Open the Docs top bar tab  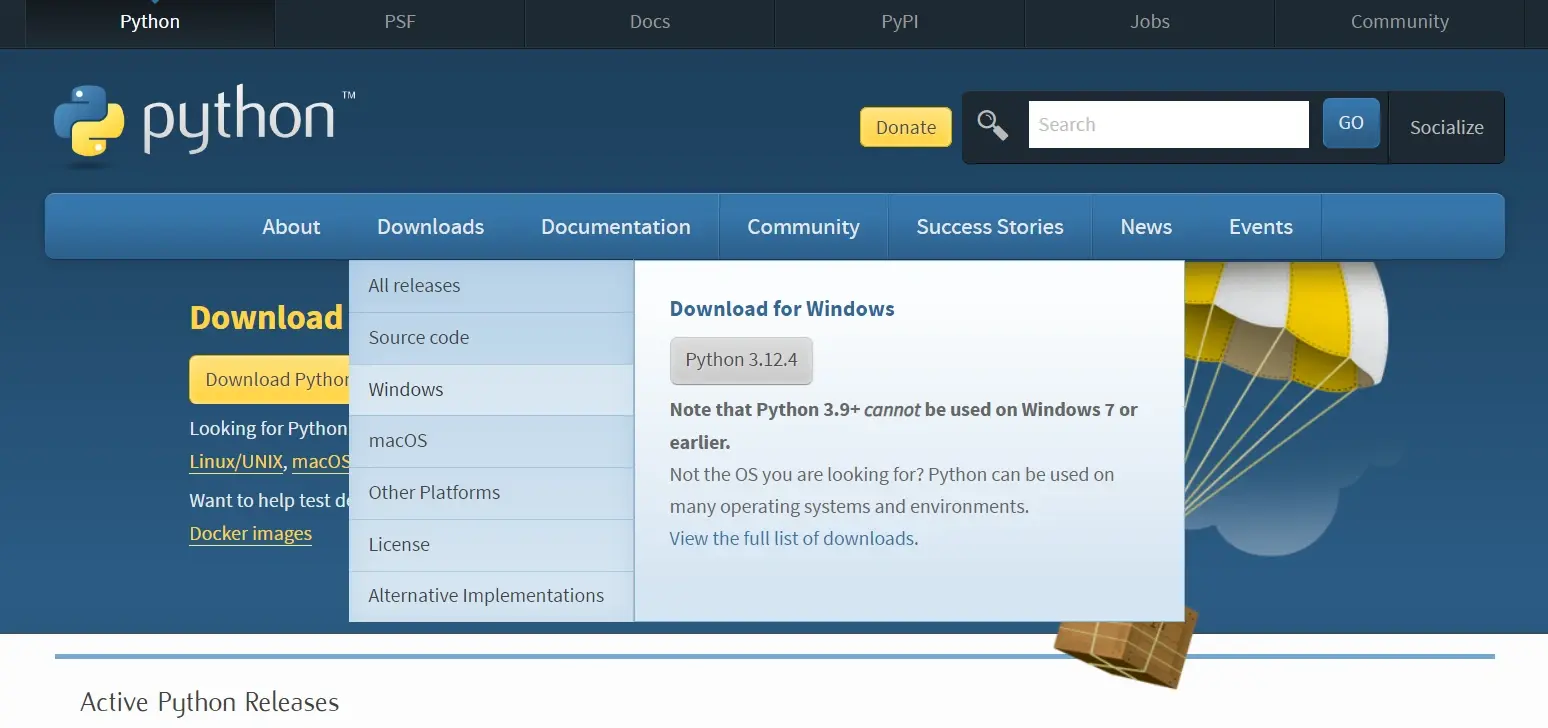[650, 22]
